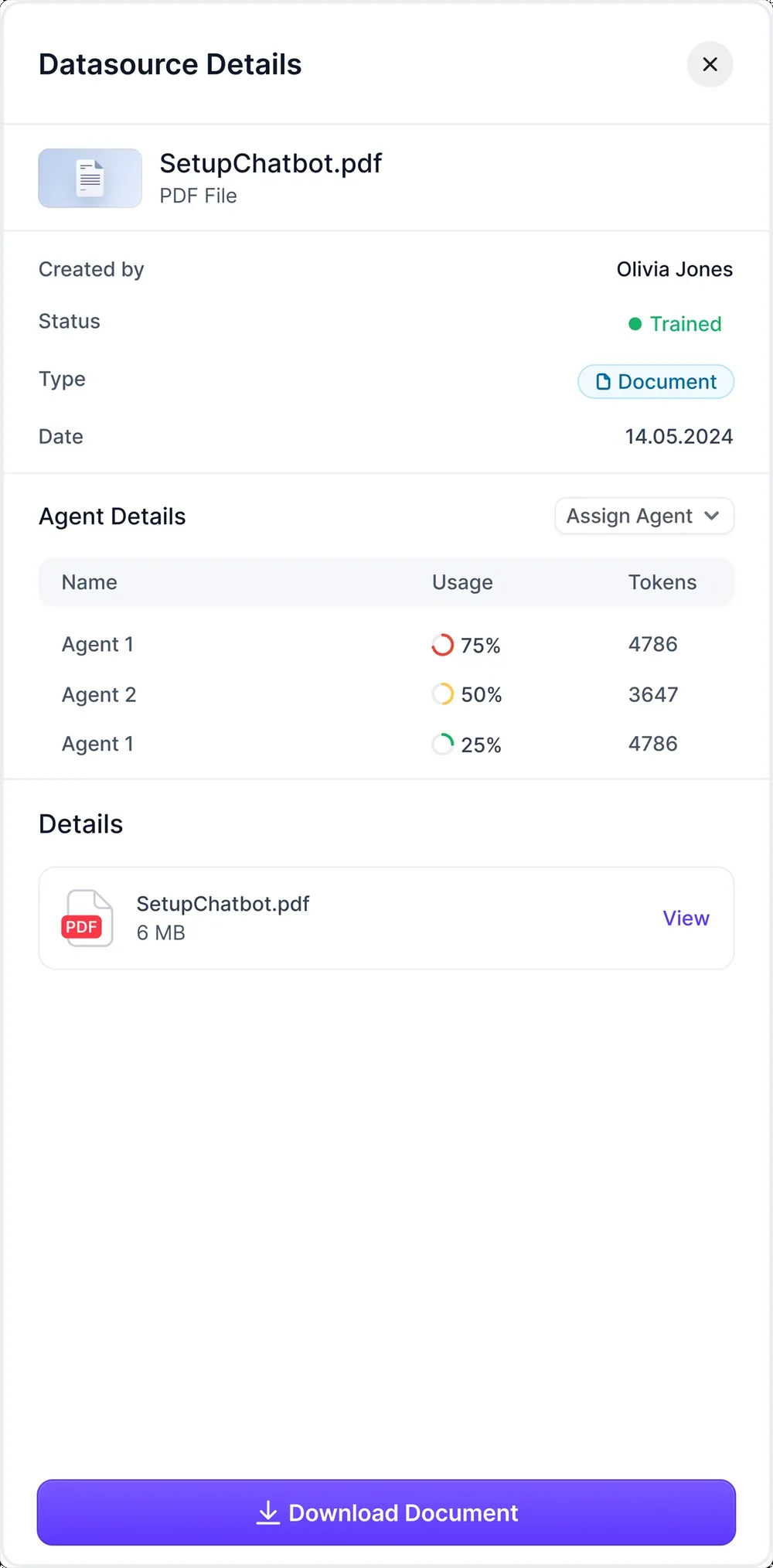Click the Document type badge
Viewport: 773px width, 1568px height.
point(656,382)
